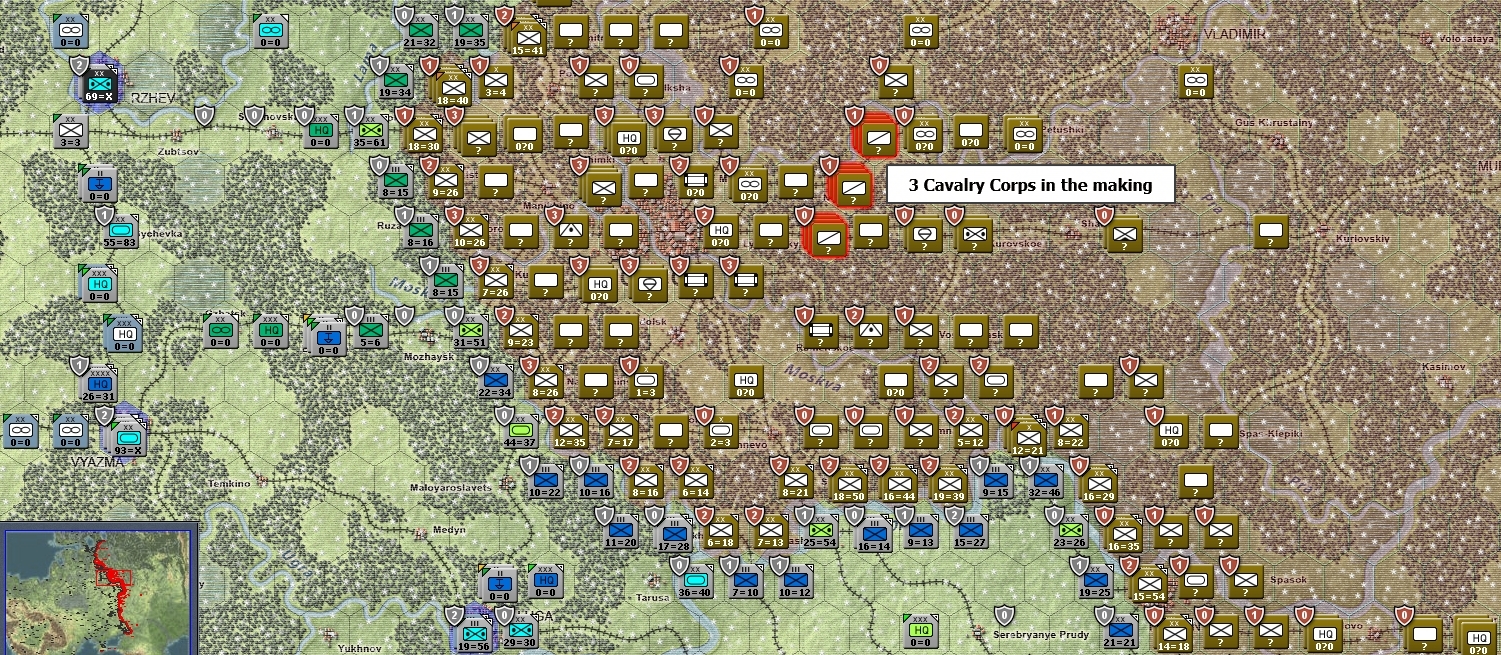
Task: Select blue regiment 11=20
Action: pos(620,530)
